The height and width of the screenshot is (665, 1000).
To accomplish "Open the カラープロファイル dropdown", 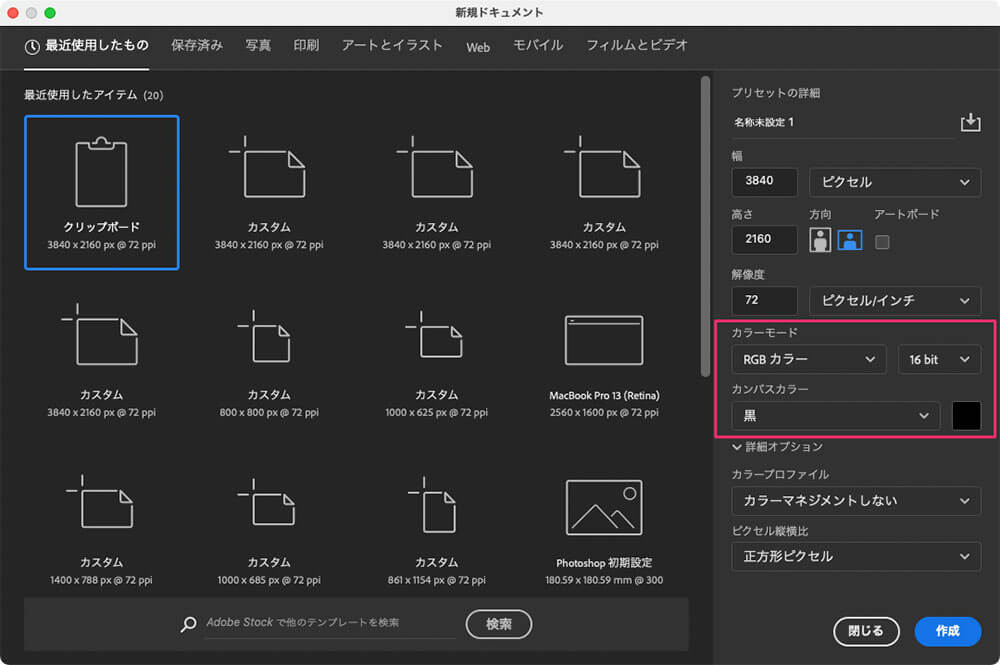I will [x=856, y=501].
